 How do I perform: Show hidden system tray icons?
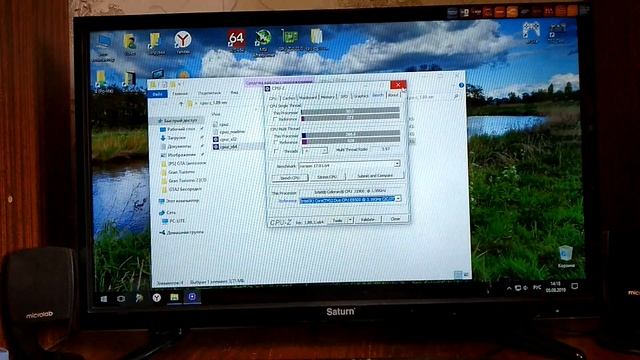pos(509,289)
